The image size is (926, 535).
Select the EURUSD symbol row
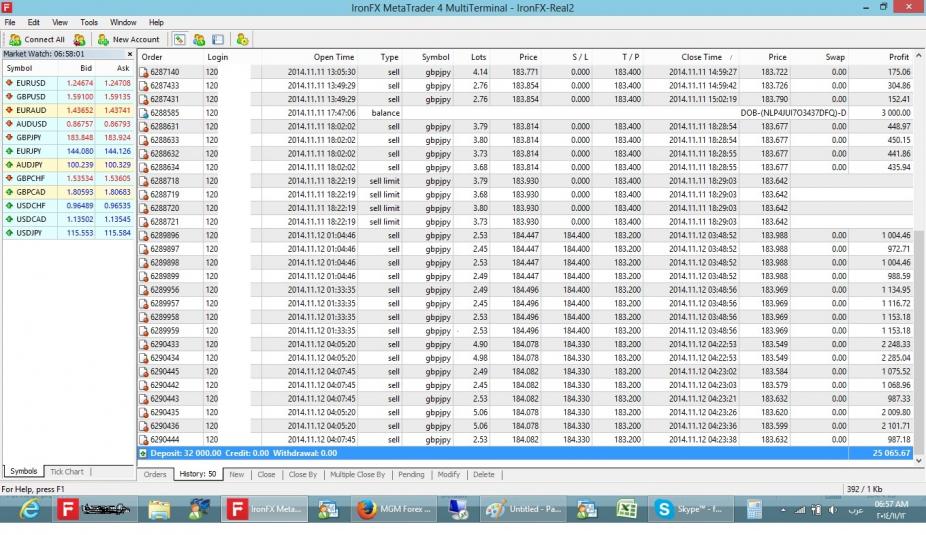point(30,82)
